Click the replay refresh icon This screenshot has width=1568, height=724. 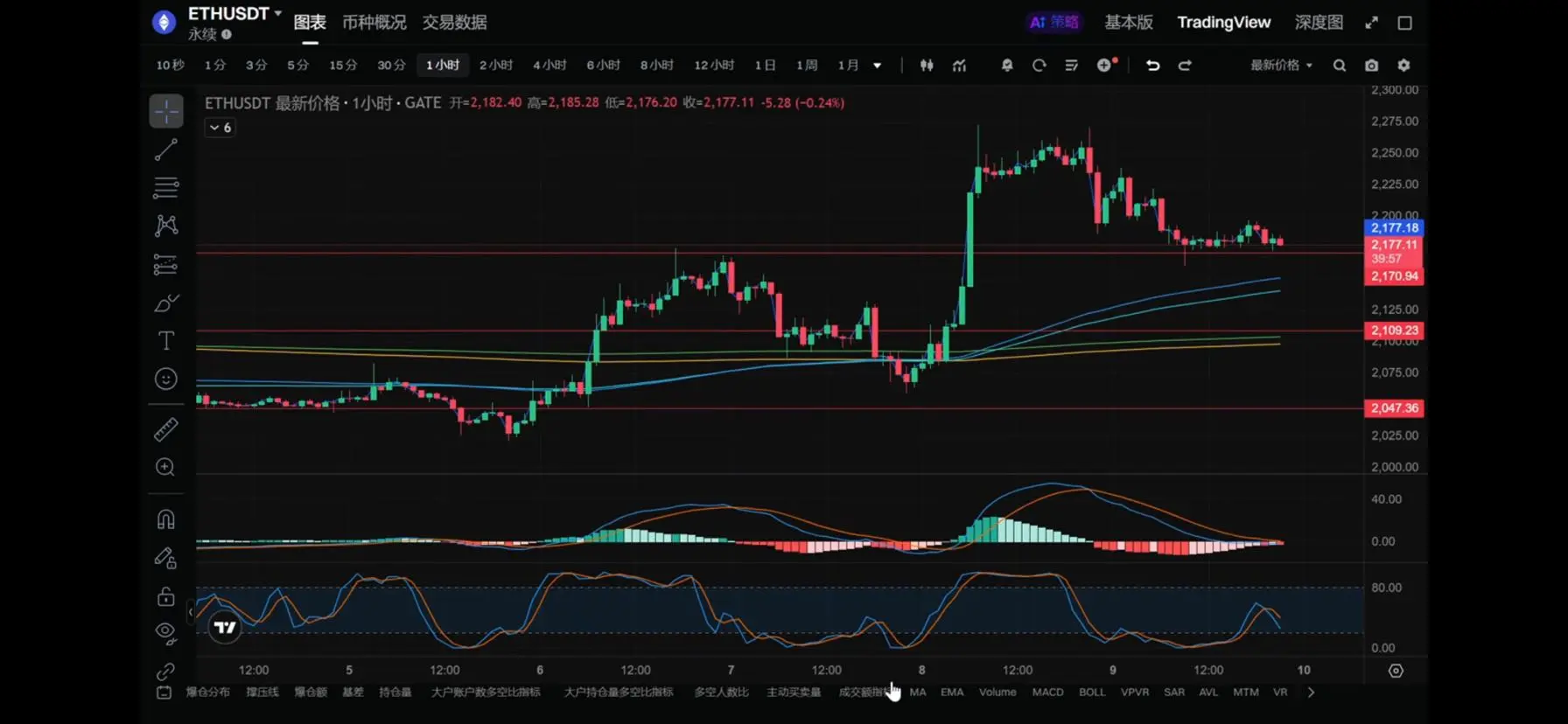(x=1039, y=66)
